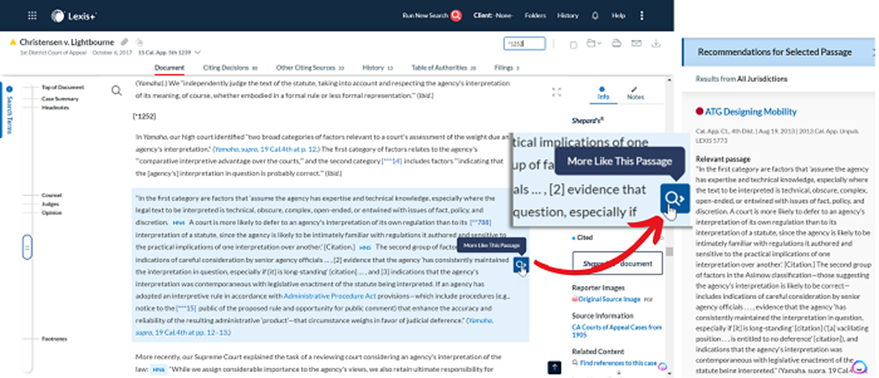This screenshot has width=879, height=378.
Task: Email the document using the envelope icon
Action: pos(636,43)
